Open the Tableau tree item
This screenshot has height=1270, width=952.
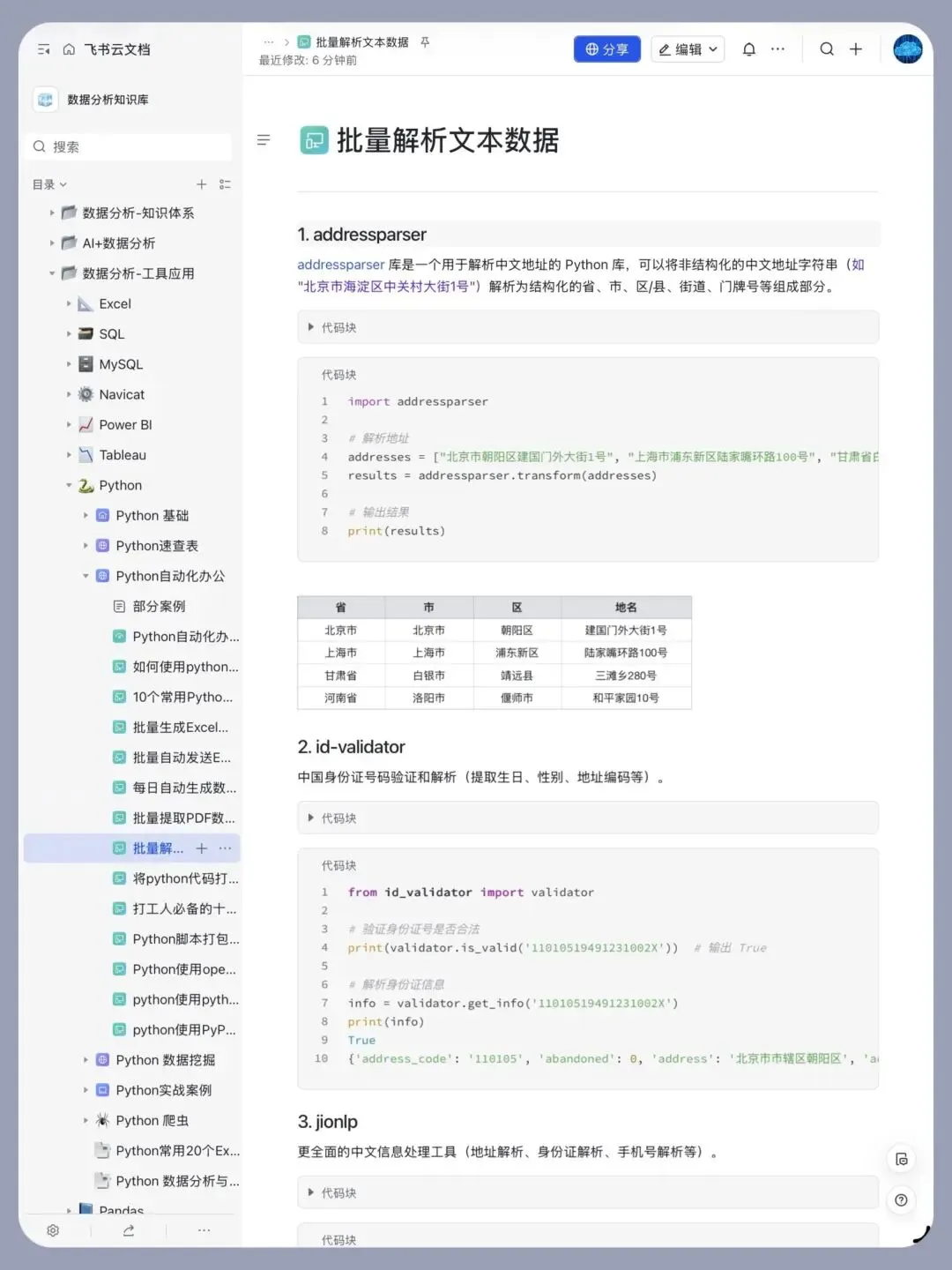click(123, 455)
